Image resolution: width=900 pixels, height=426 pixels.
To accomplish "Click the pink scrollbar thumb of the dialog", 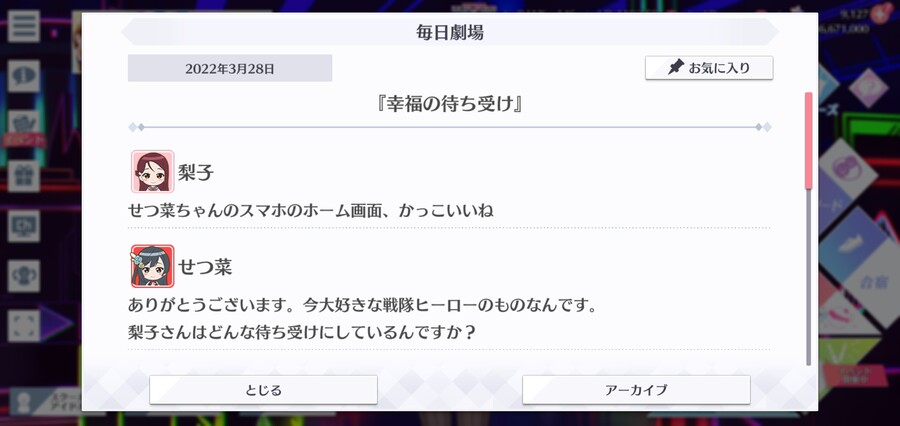I will pos(808,140).
